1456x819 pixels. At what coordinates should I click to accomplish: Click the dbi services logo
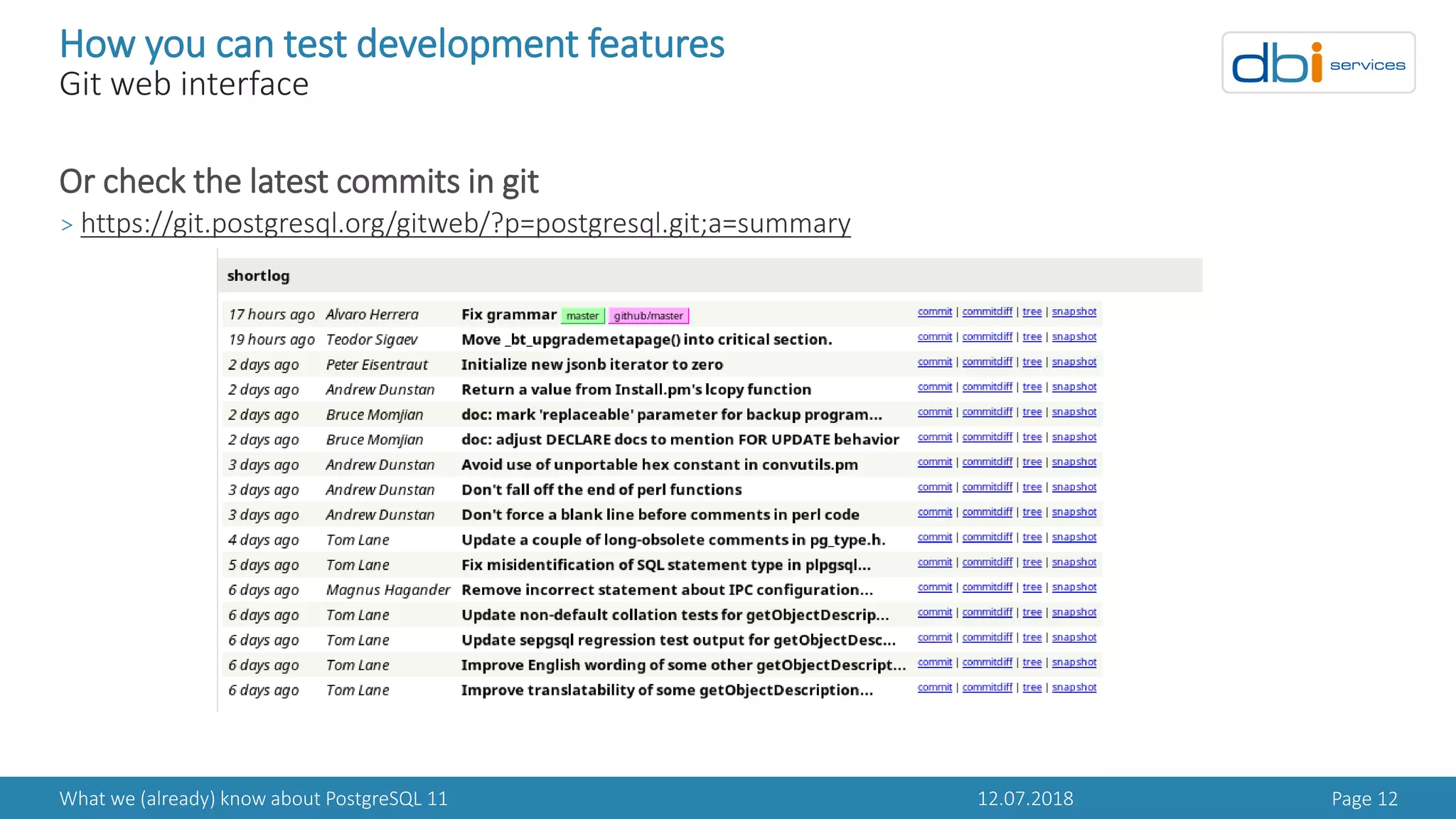[x=1318, y=63]
